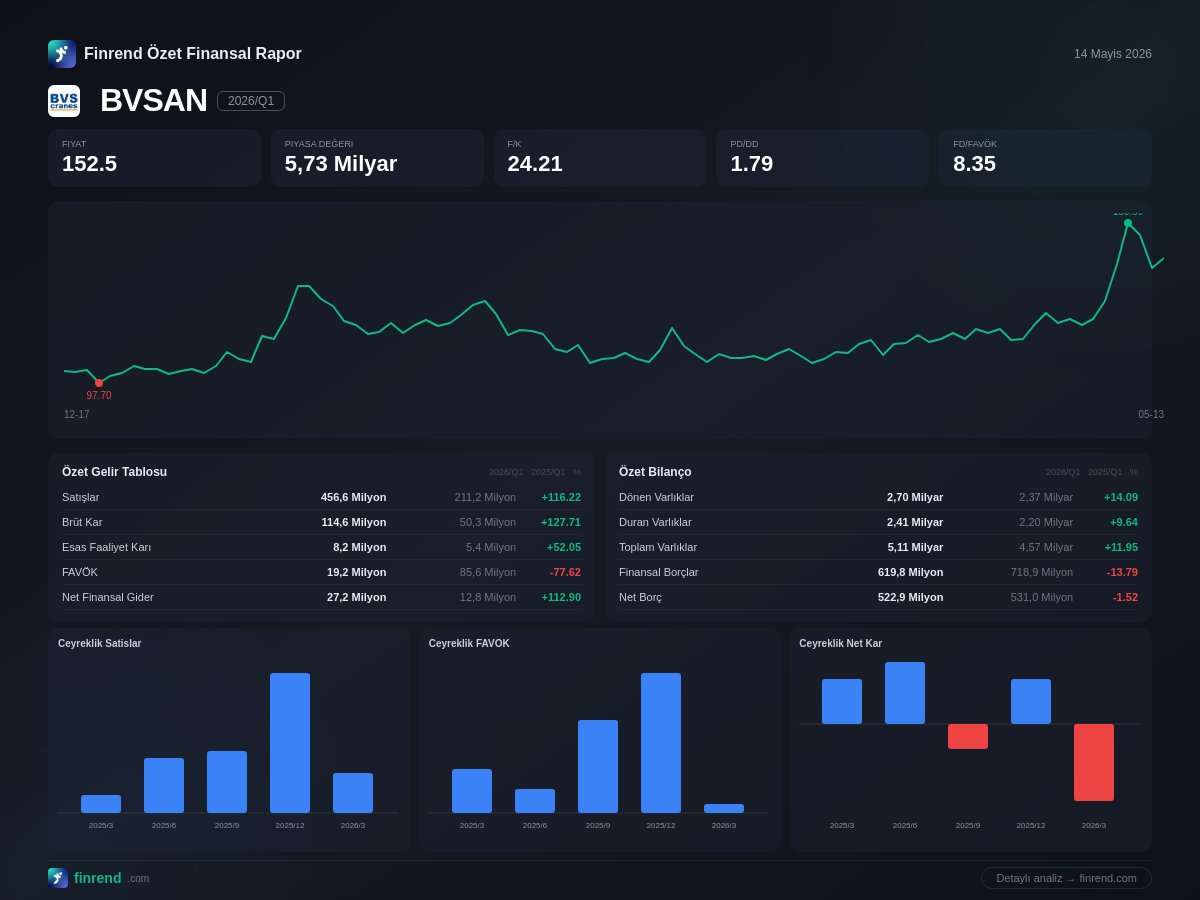Click the 2025/12 bar in Ceyreklik Satislar

coord(290,743)
